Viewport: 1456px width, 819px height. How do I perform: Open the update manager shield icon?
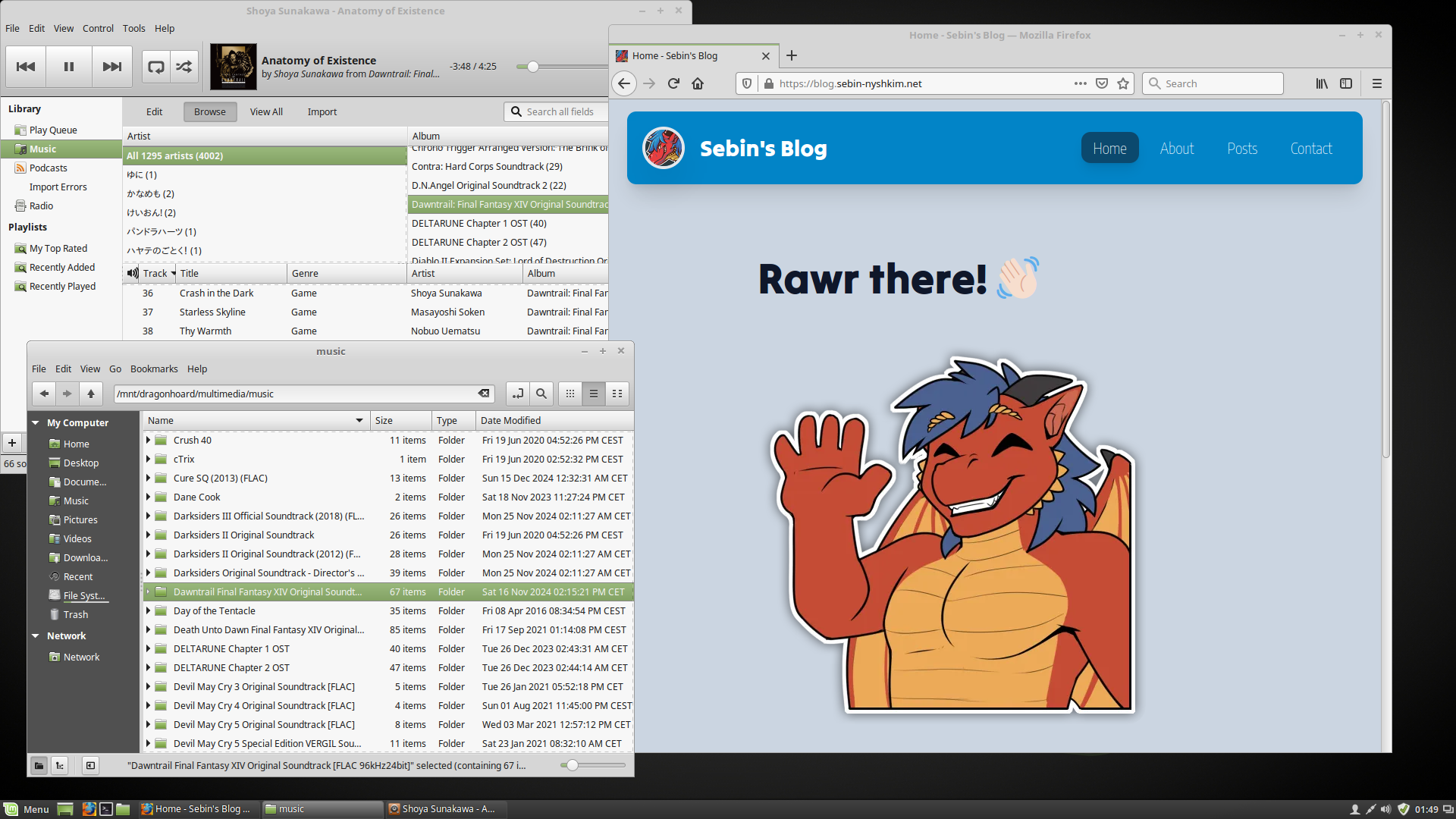tap(1403, 809)
